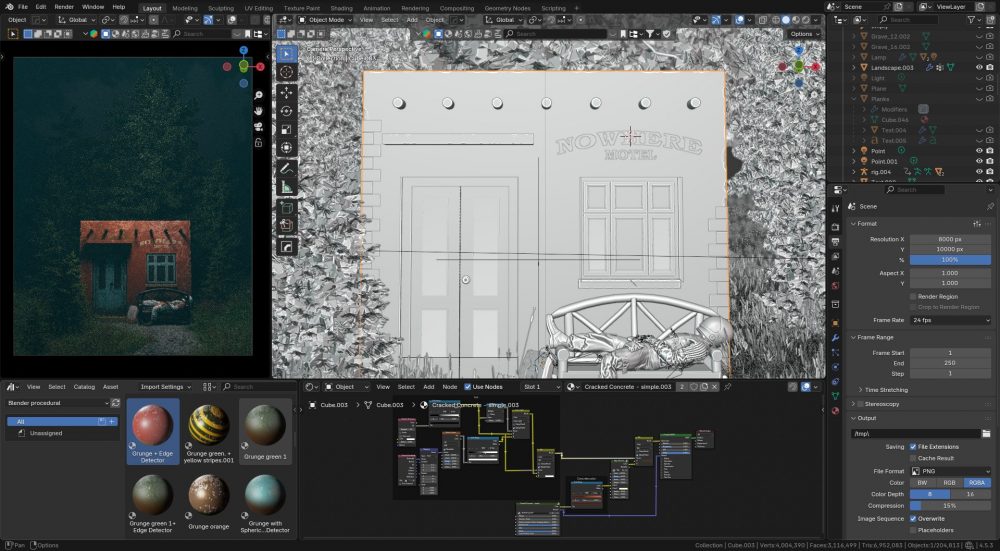Switch to the Shading workspace tab
1000x551 pixels.
[341, 8]
